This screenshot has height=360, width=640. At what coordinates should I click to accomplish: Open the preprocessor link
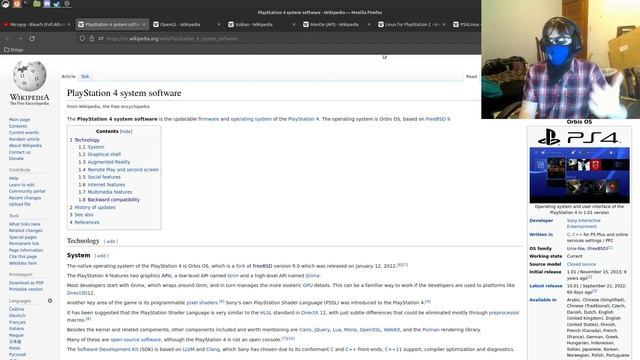tap(504, 313)
